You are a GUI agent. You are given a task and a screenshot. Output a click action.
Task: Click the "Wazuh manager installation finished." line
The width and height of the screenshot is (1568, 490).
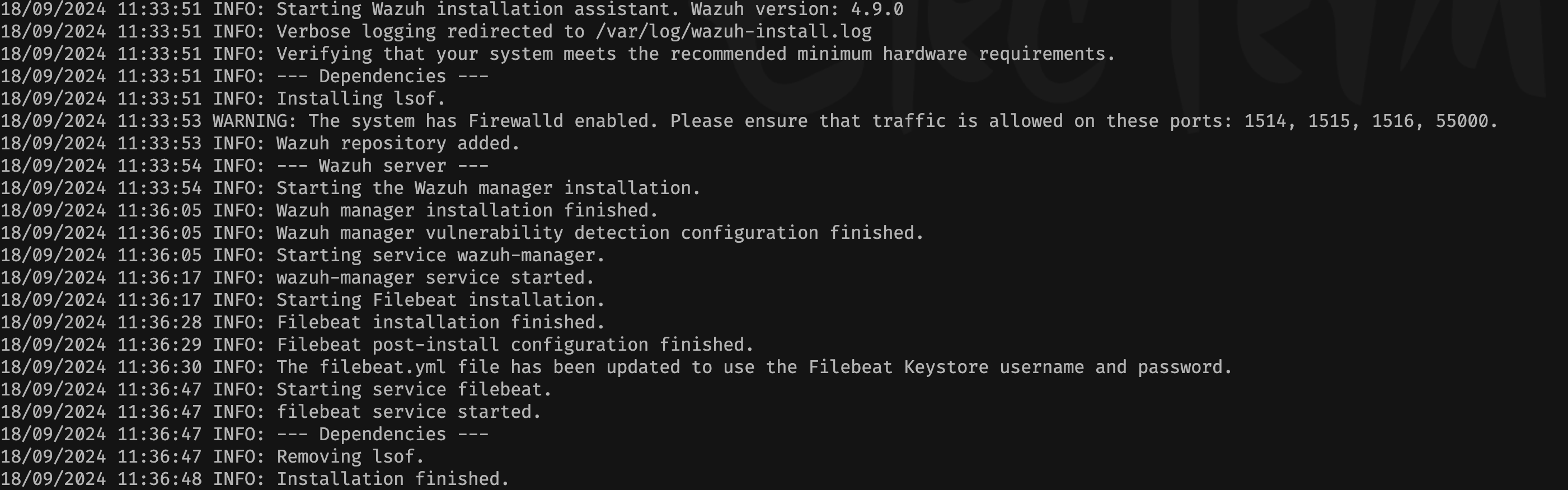click(467, 211)
